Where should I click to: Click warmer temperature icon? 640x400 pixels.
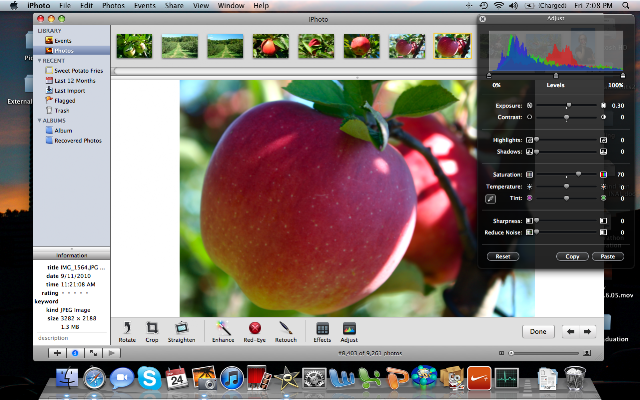(603, 187)
